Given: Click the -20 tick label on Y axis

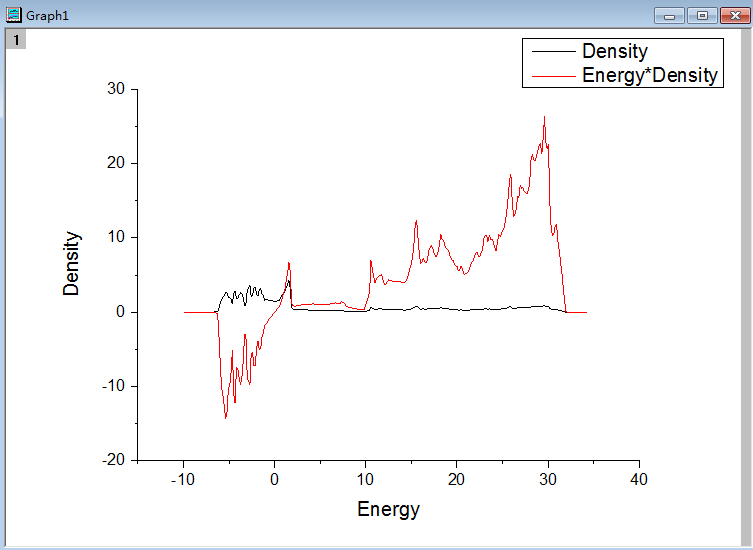Looking at the screenshot, I should [x=113, y=460].
